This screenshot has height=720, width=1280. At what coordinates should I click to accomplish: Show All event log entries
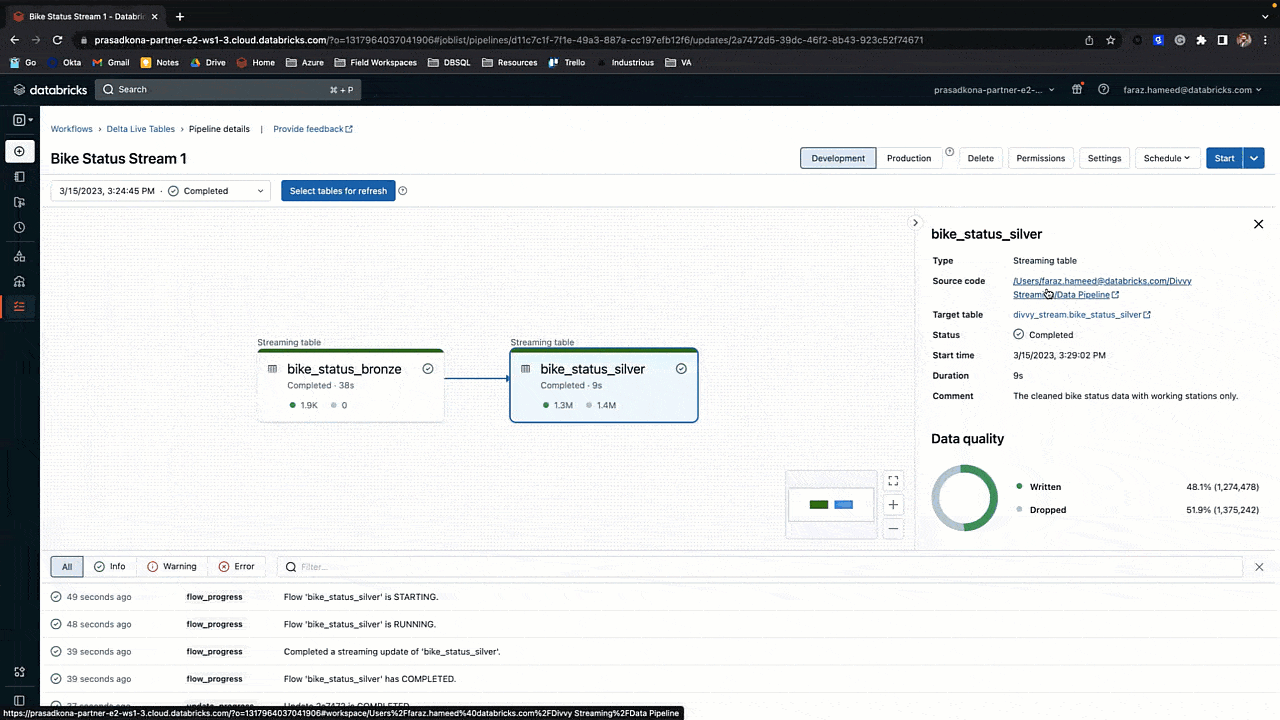click(67, 567)
